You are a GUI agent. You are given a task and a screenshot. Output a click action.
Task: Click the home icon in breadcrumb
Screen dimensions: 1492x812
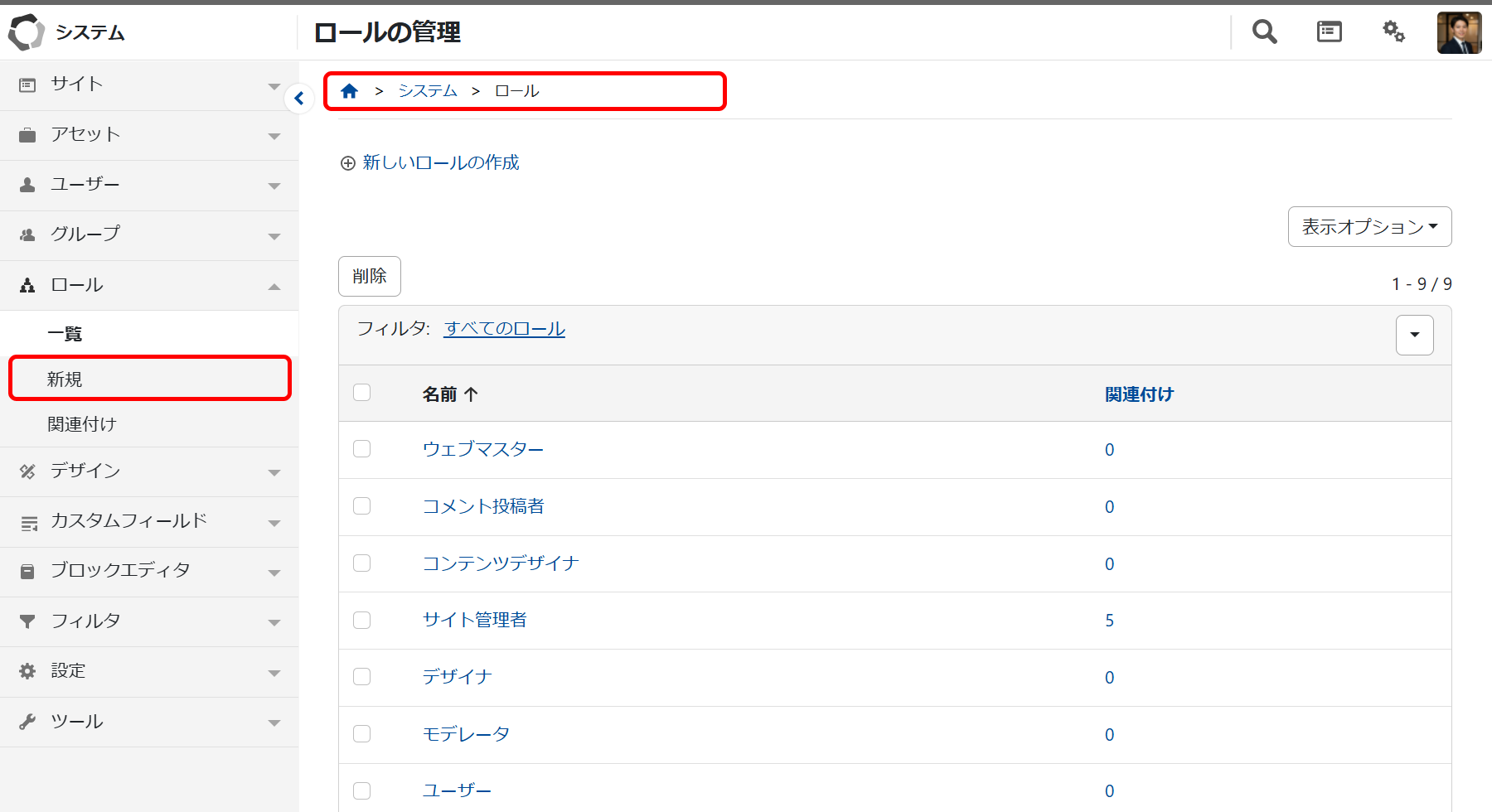click(349, 91)
